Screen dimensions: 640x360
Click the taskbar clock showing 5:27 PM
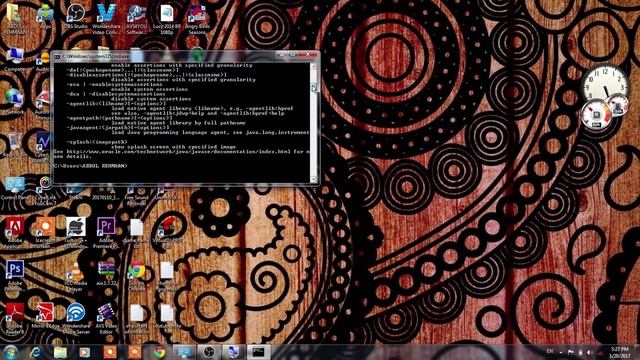coord(620,352)
